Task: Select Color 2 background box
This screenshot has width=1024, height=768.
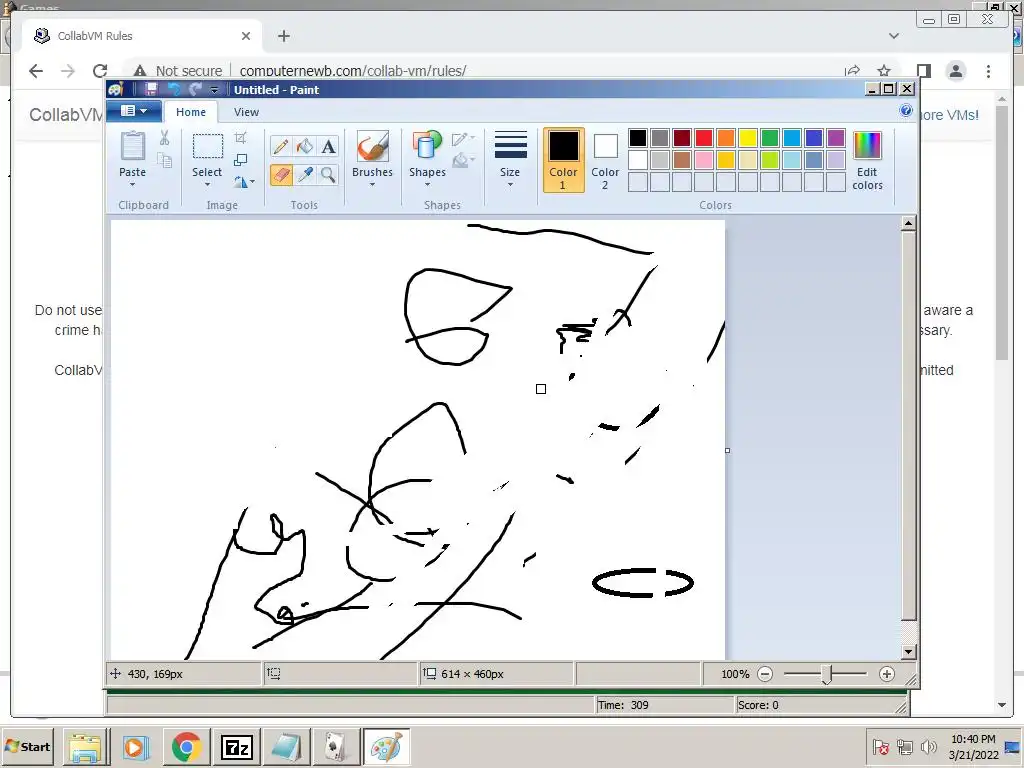Action: tap(605, 161)
